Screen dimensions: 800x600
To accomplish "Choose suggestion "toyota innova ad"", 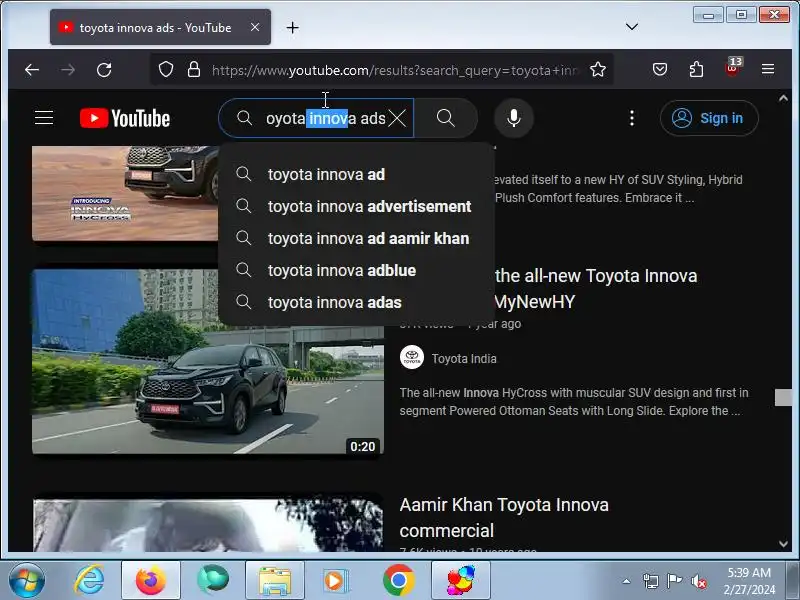I will [x=356, y=174].
